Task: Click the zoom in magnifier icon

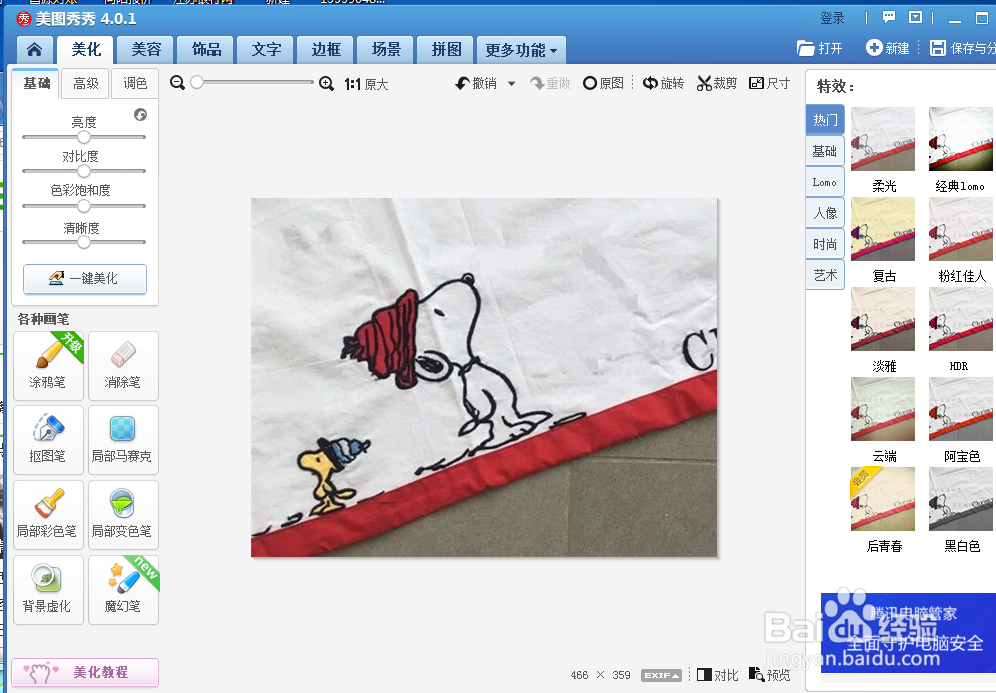Action: pos(326,83)
